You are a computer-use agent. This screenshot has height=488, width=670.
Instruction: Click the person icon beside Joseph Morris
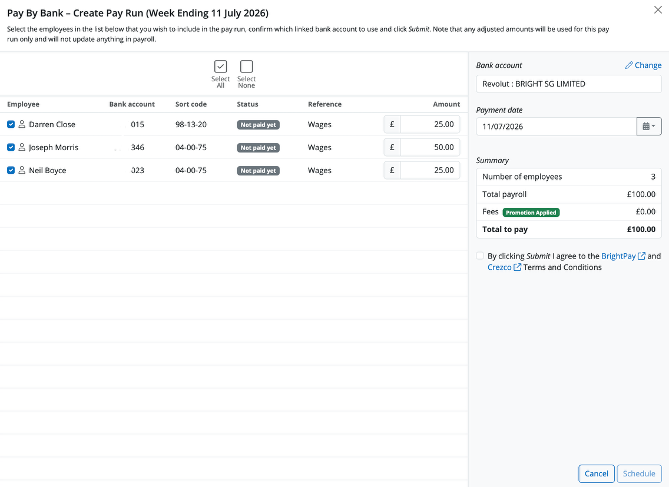coord(22,147)
